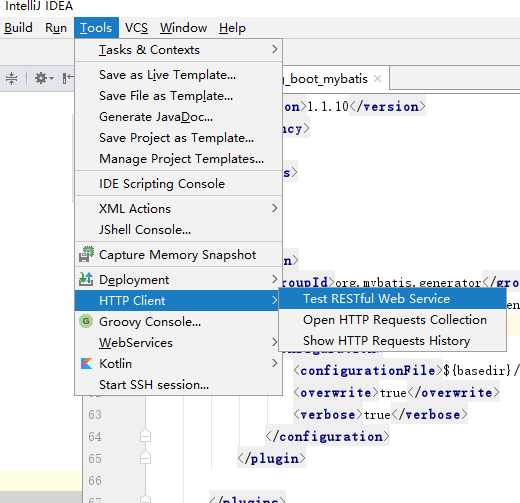Choose Save as Live Template
Image resolution: width=520 pixels, height=503 pixels.
(x=179, y=75)
